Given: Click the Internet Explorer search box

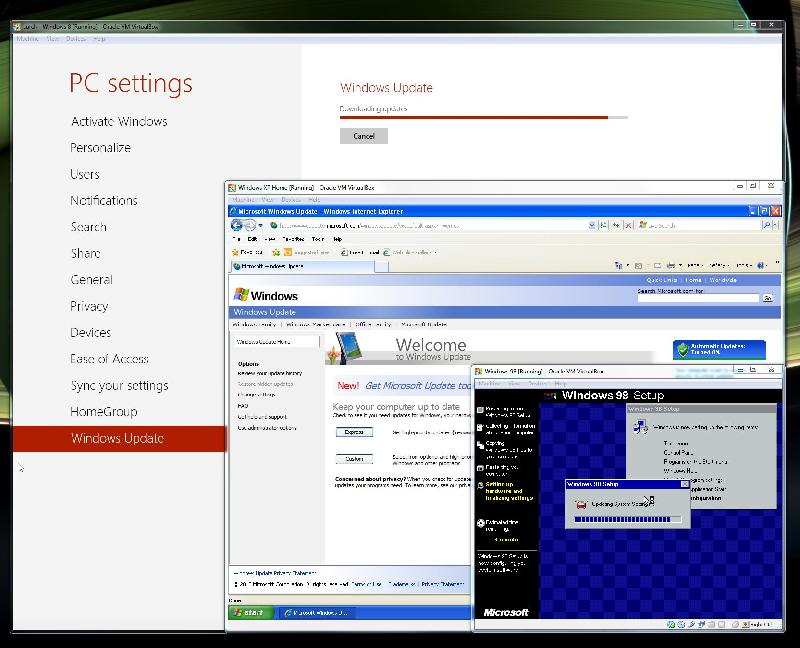Looking at the screenshot, I should [698, 225].
